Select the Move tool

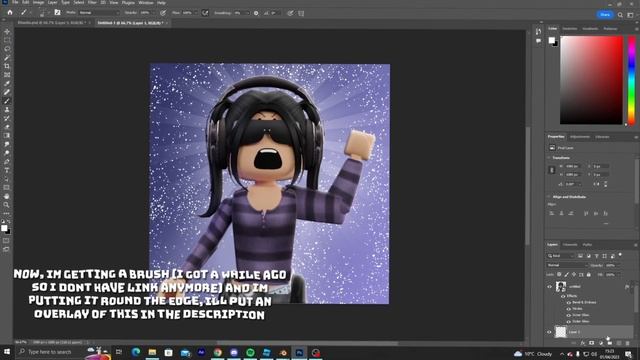click(x=7, y=31)
